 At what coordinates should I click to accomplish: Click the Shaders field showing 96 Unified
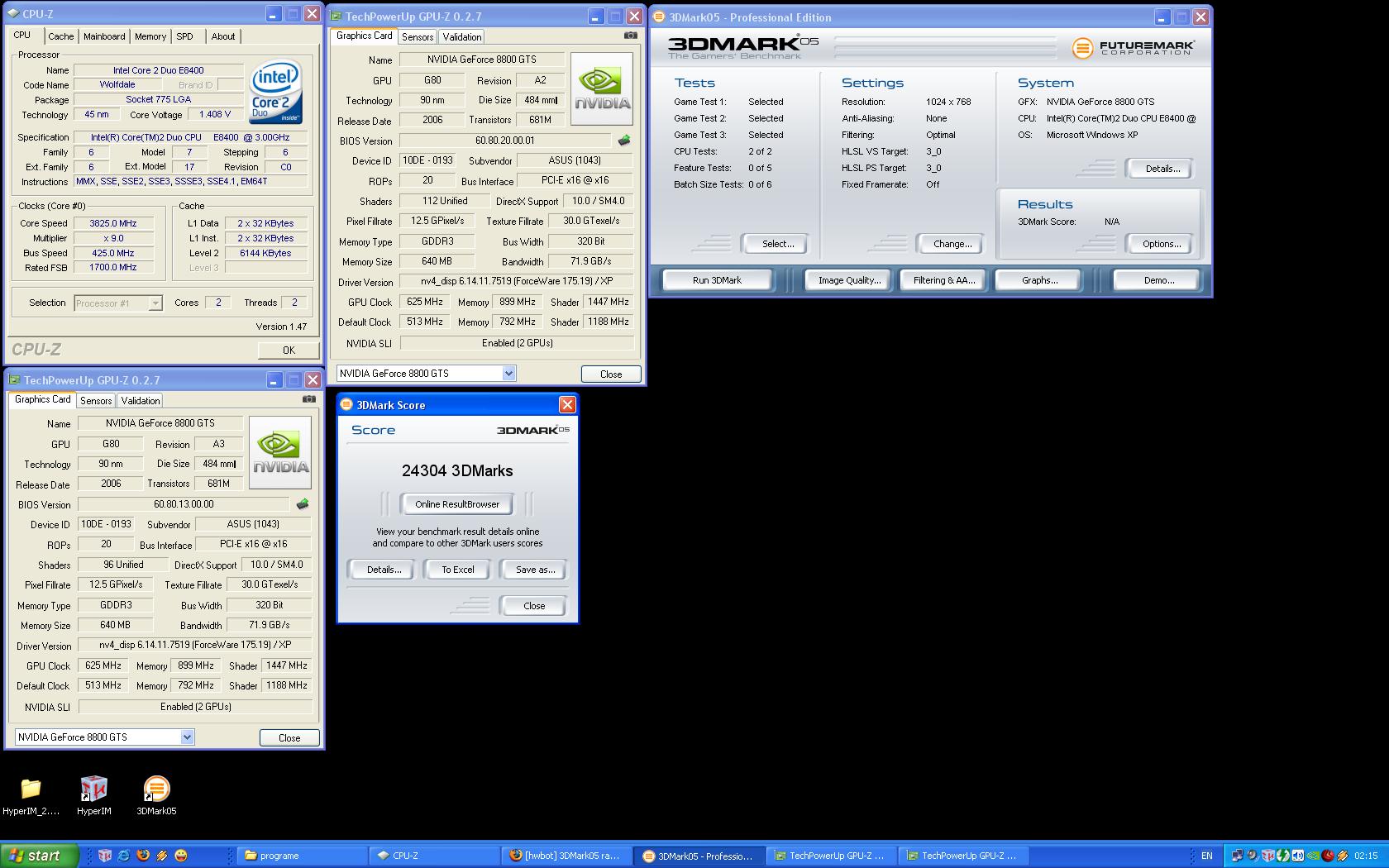pos(122,565)
